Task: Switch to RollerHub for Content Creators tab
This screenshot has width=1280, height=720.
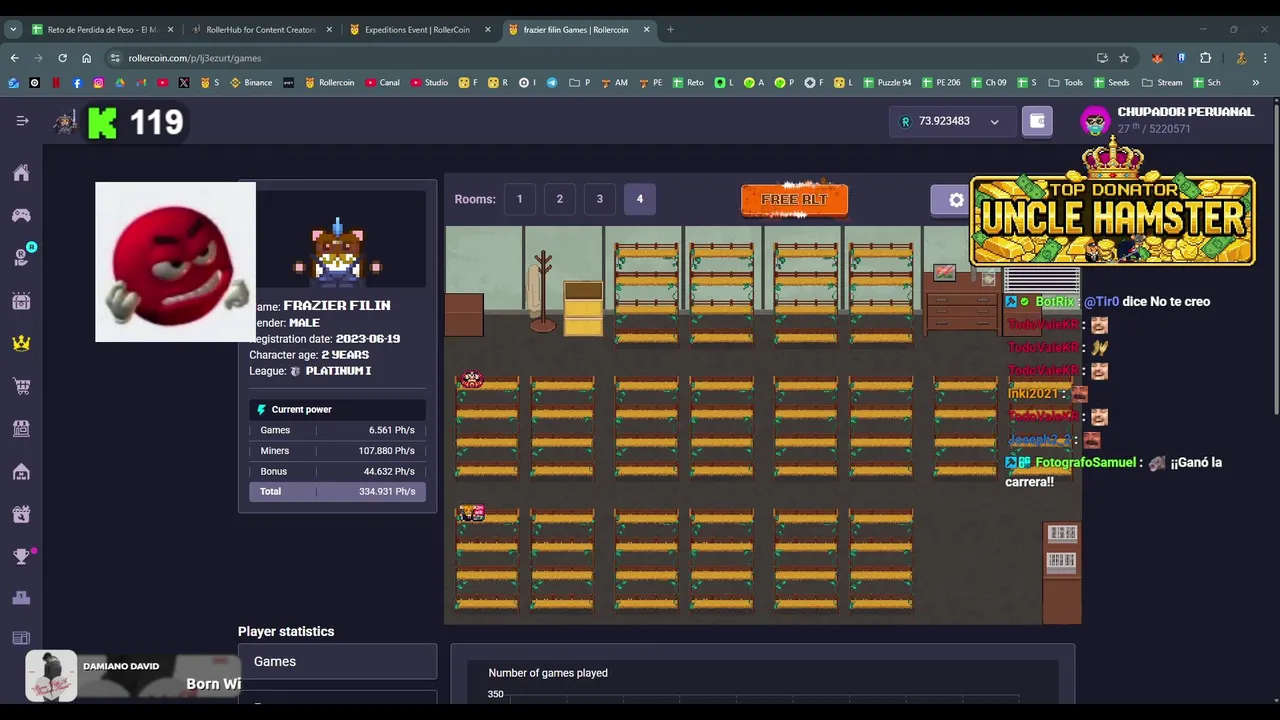Action: (x=260, y=30)
